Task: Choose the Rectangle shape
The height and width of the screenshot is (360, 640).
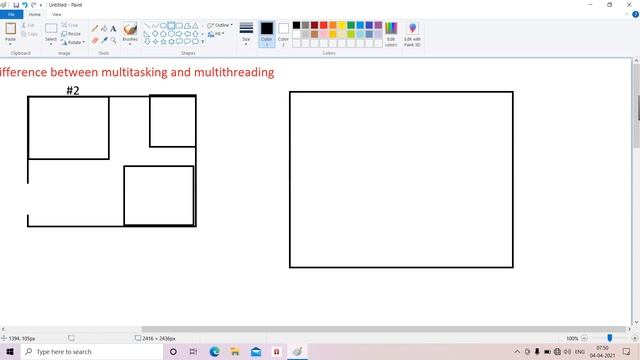Action: click(x=171, y=26)
